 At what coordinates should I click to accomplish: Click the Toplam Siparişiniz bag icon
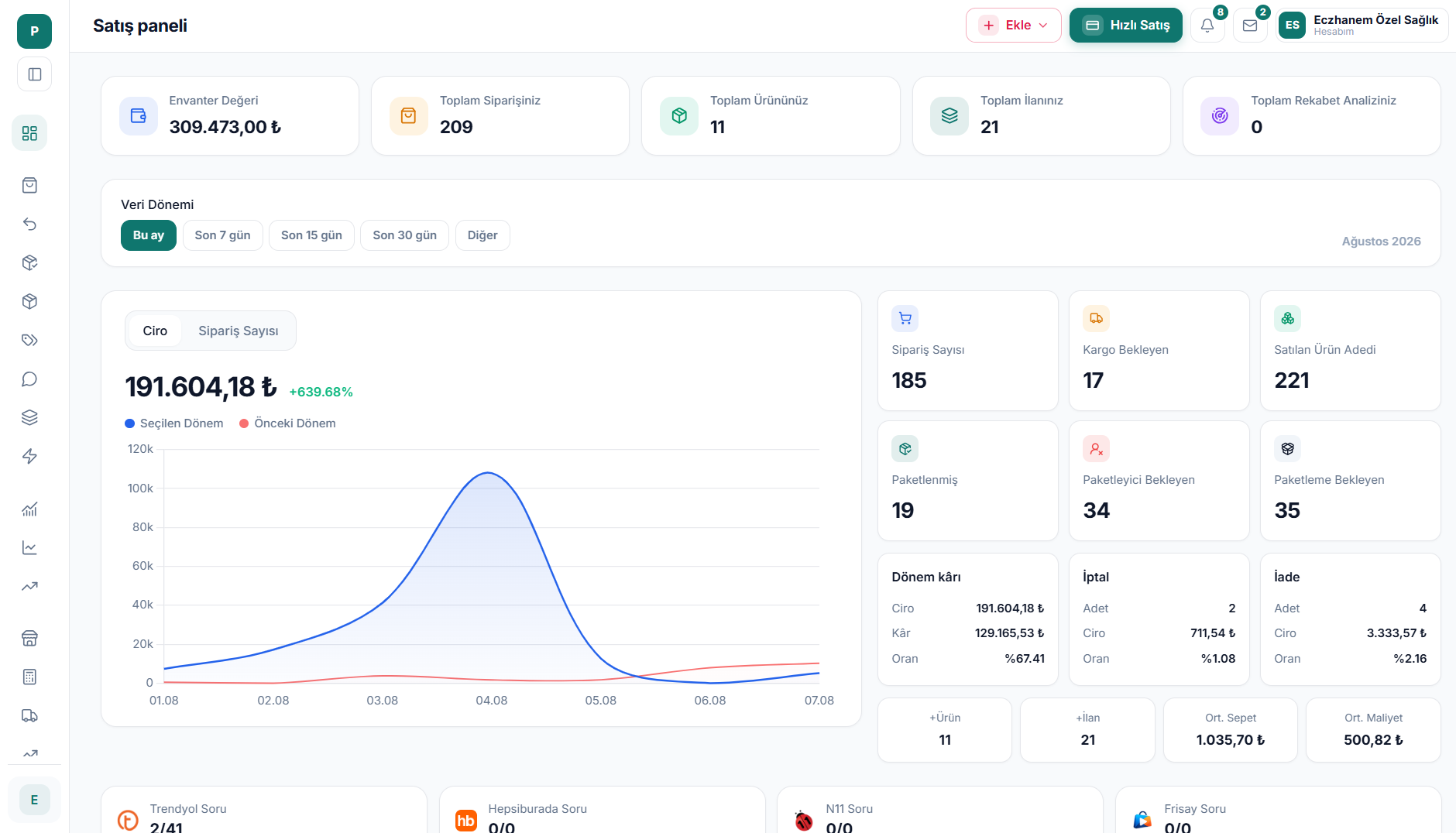coord(409,115)
